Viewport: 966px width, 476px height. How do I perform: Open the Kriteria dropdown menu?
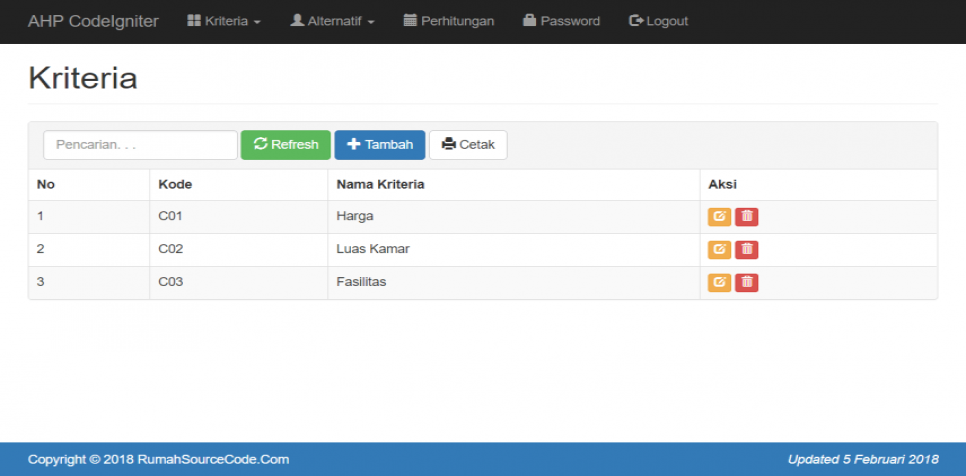tap(224, 21)
